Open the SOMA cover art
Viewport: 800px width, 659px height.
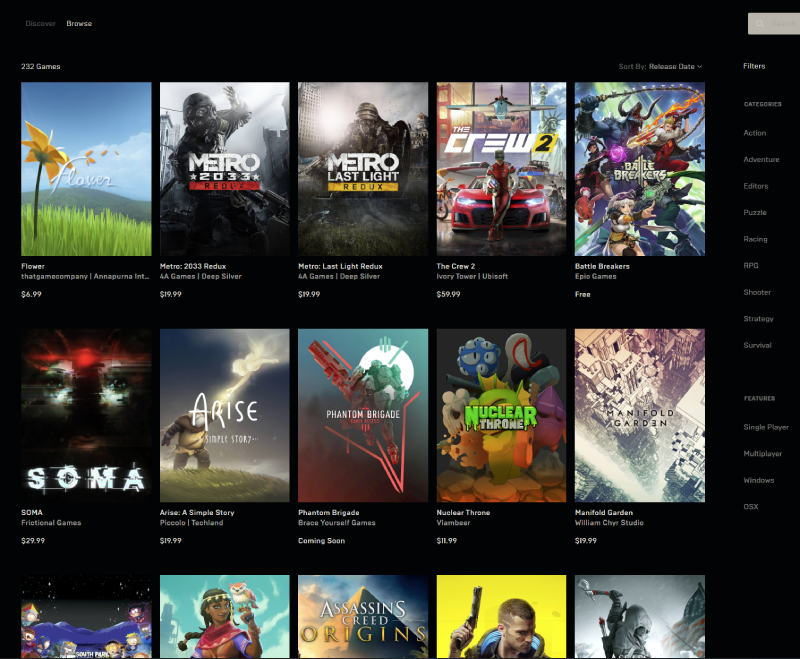coord(86,415)
